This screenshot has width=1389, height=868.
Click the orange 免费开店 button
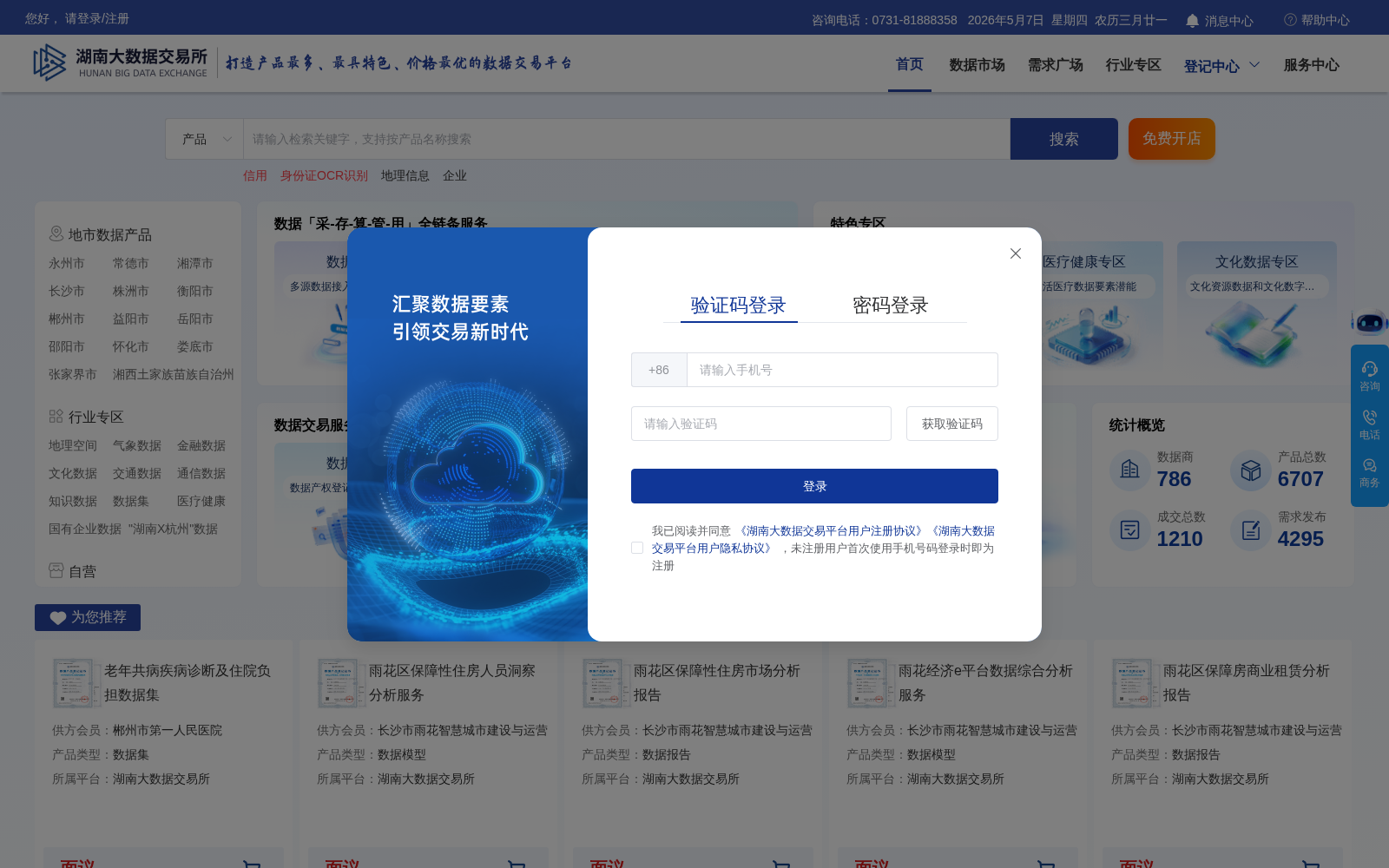coord(1172,139)
